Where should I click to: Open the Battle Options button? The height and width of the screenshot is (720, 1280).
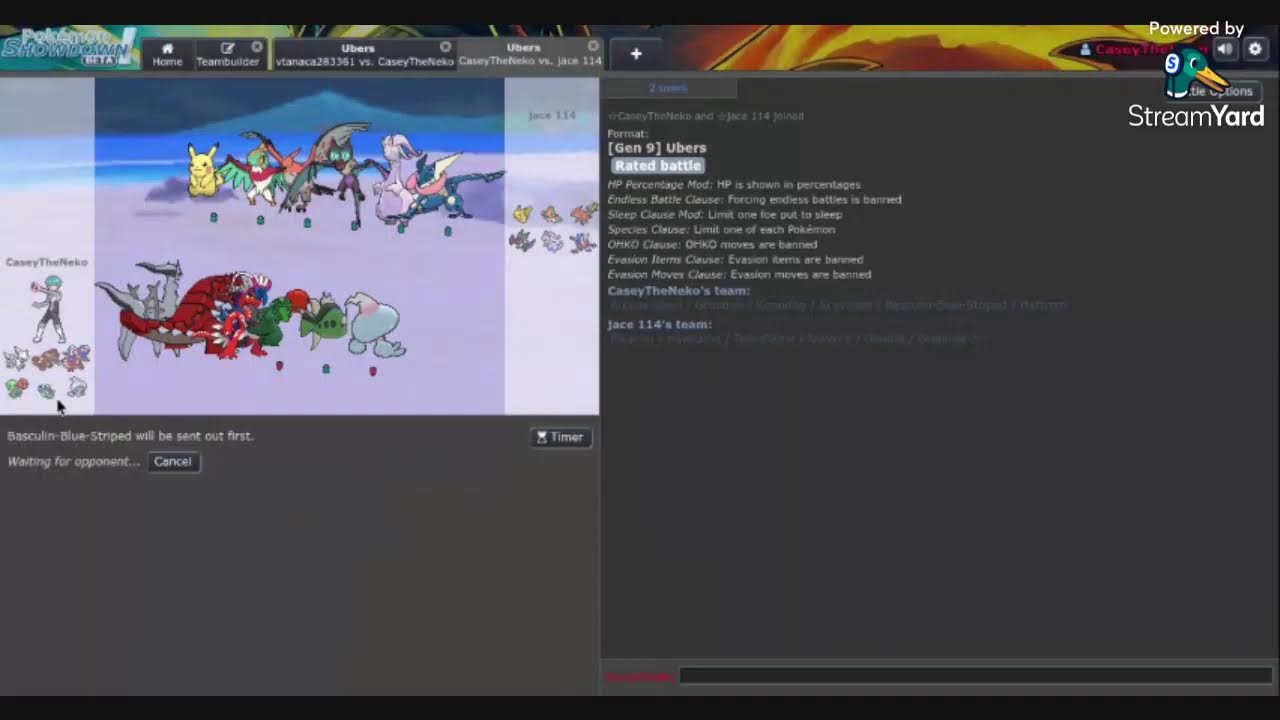tap(1212, 91)
